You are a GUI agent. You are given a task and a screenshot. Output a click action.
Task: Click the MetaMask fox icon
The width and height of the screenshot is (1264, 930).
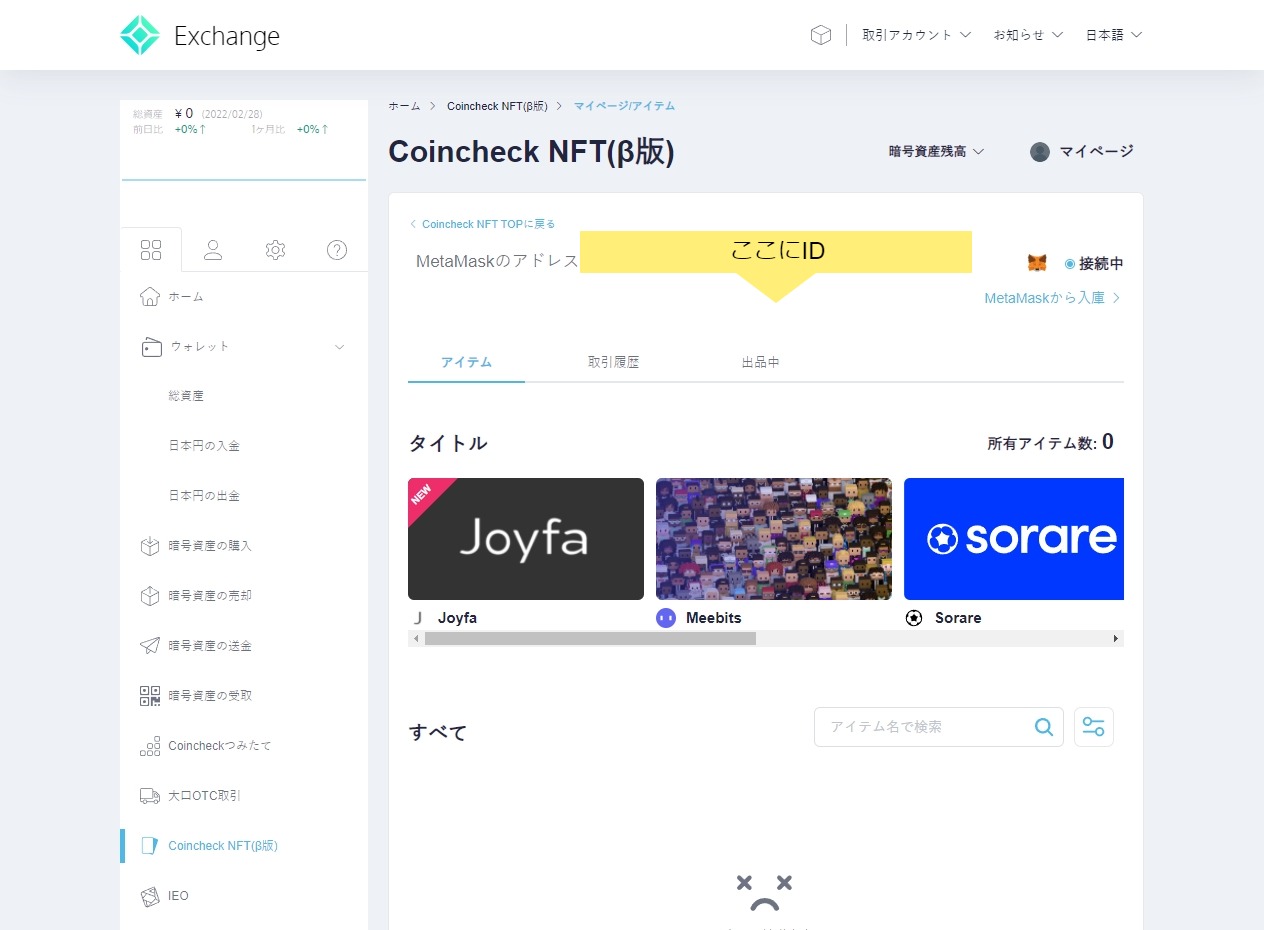[1038, 263]
